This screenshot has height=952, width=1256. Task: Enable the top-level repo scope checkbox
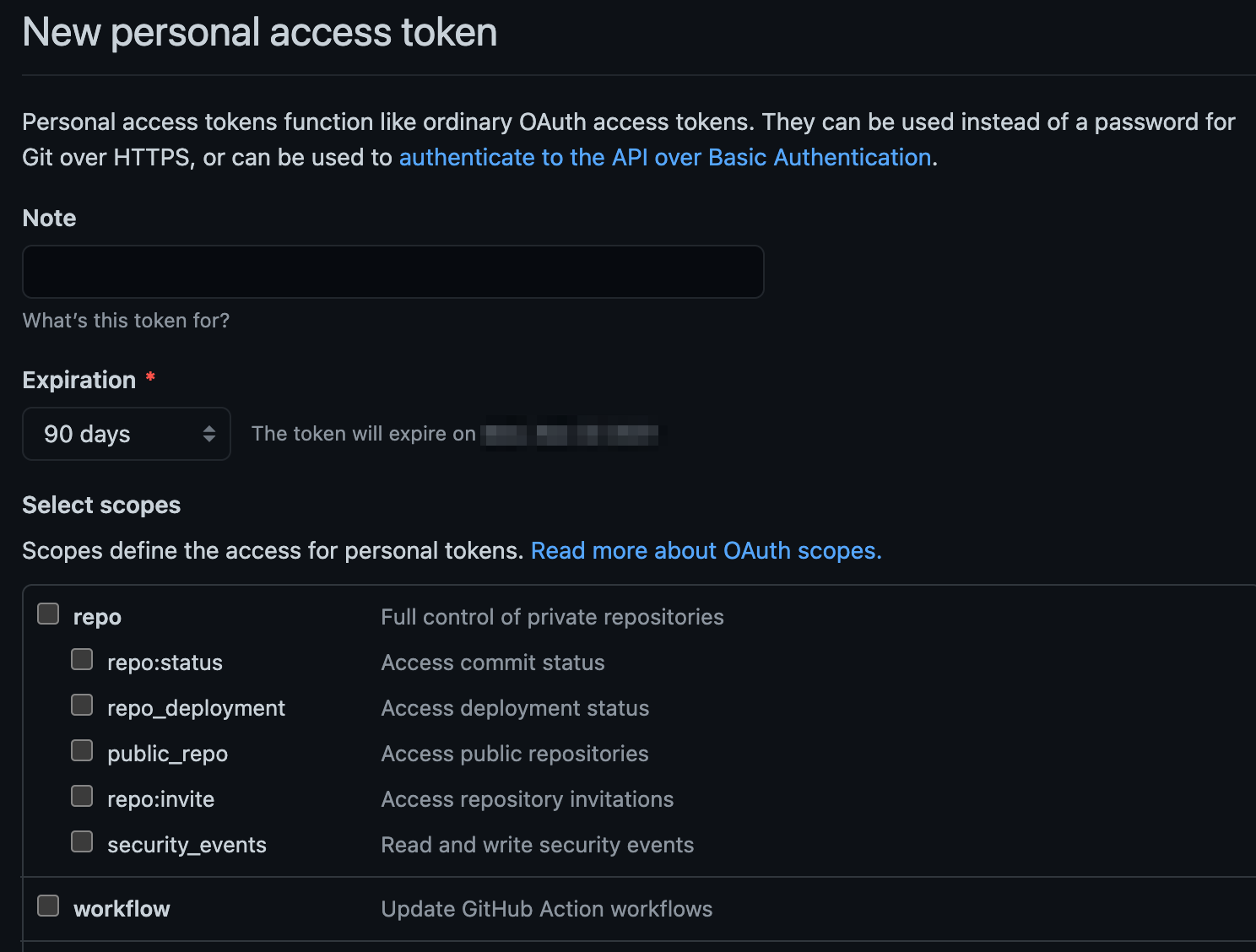coord(48,614)
